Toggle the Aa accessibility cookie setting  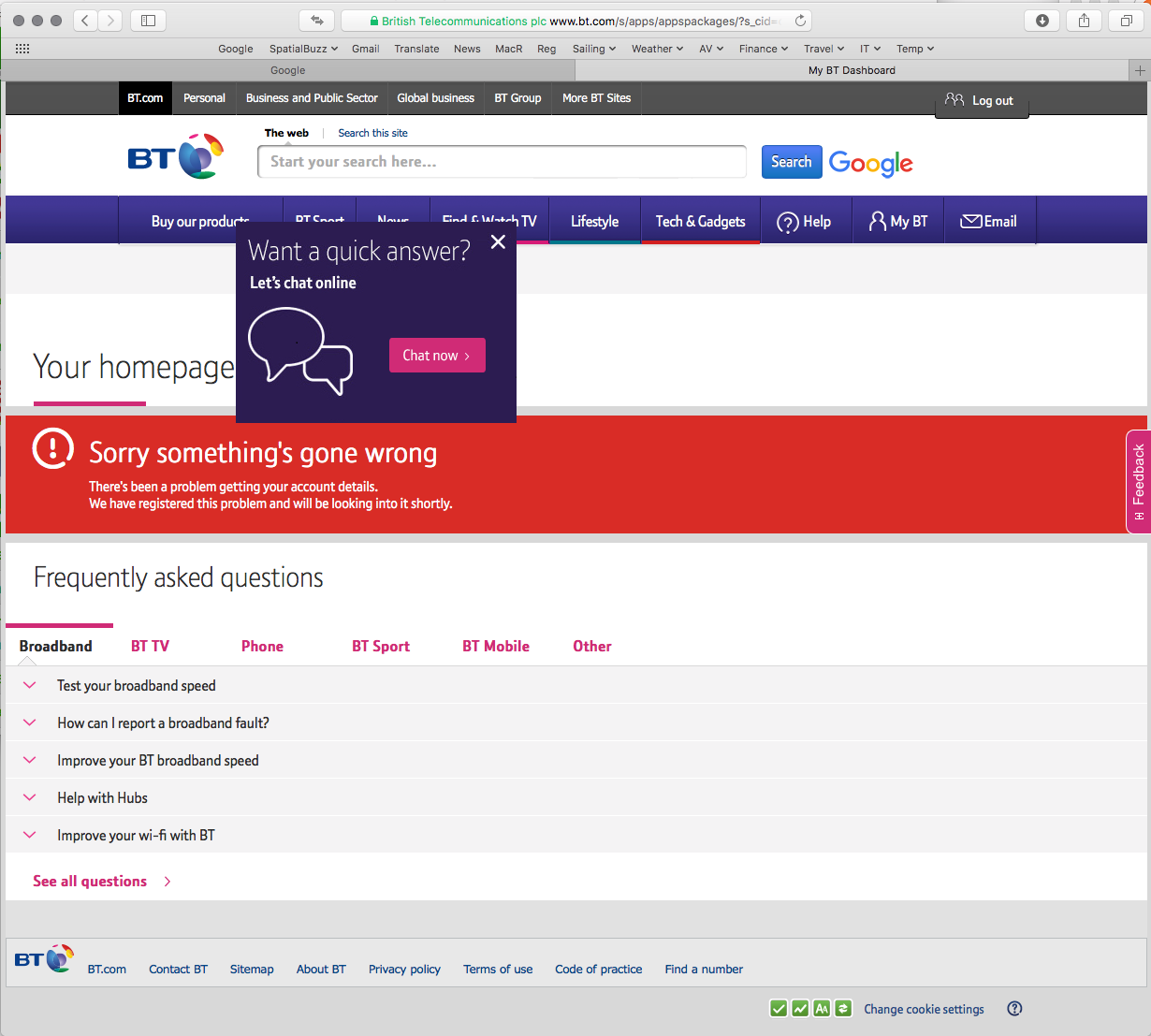822,1008
